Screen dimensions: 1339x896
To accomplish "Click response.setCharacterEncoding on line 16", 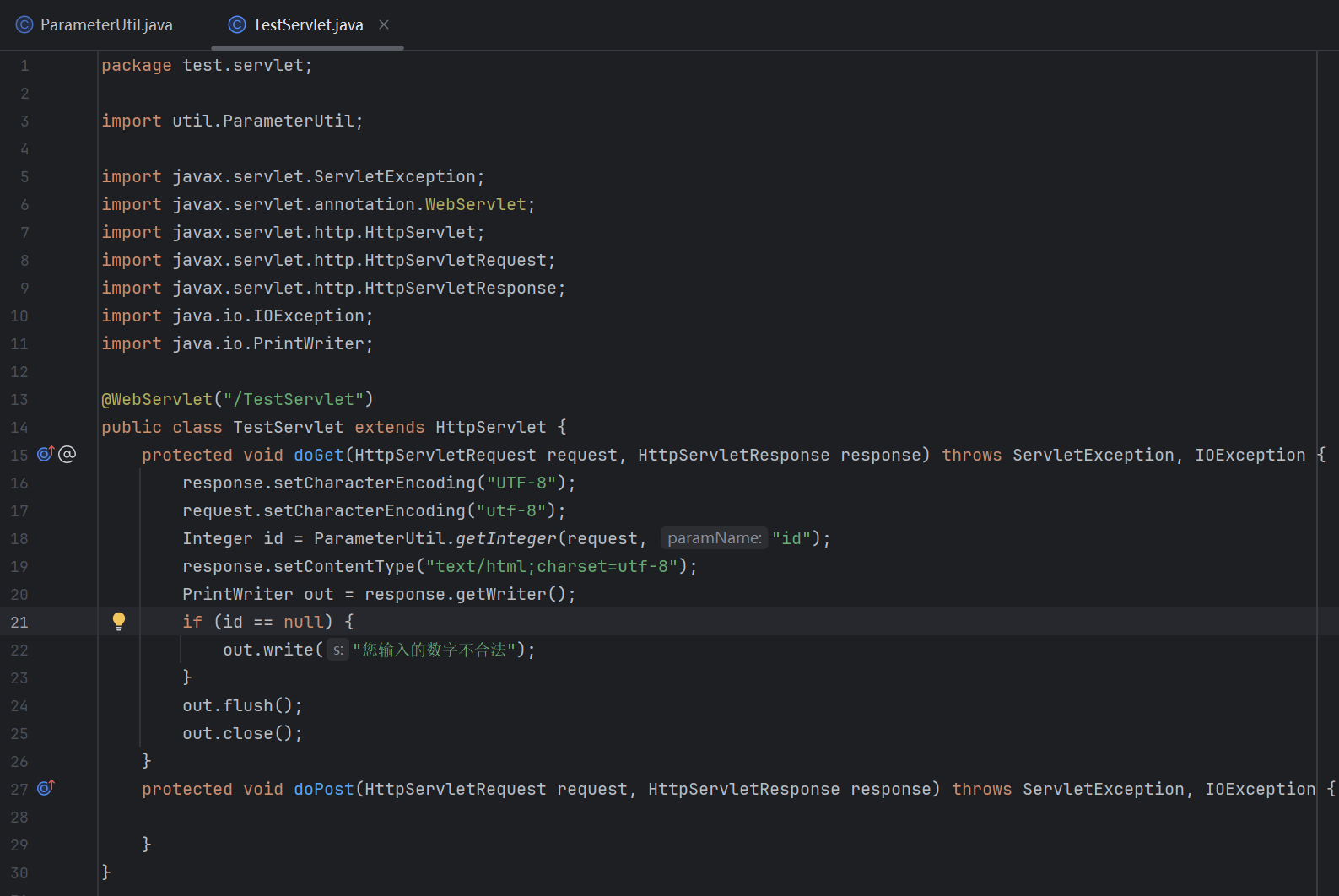I will pyautogui.click(x=329, y=483).
